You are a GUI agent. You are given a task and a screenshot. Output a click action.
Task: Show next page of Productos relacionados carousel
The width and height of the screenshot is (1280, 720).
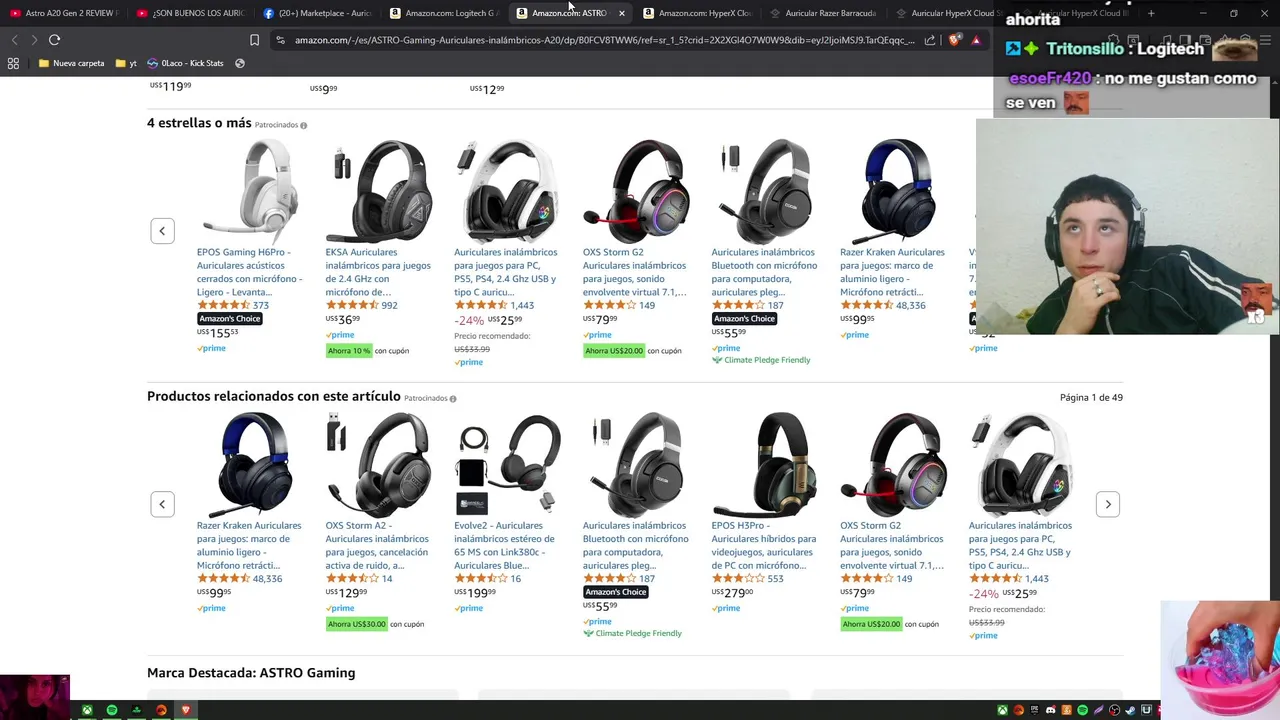1107,504
